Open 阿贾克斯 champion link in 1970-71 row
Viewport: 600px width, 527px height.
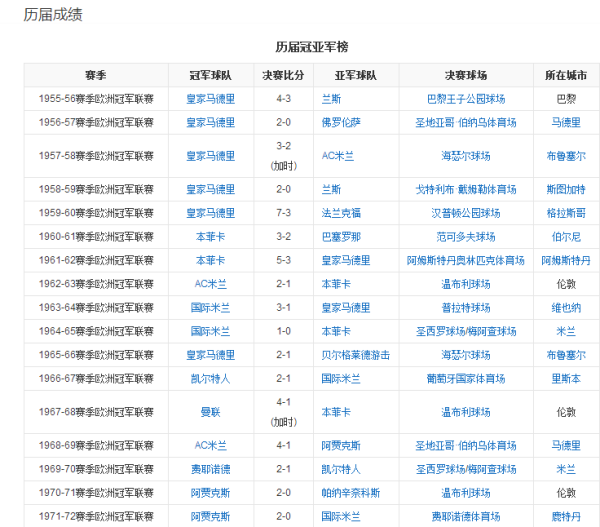210,493
